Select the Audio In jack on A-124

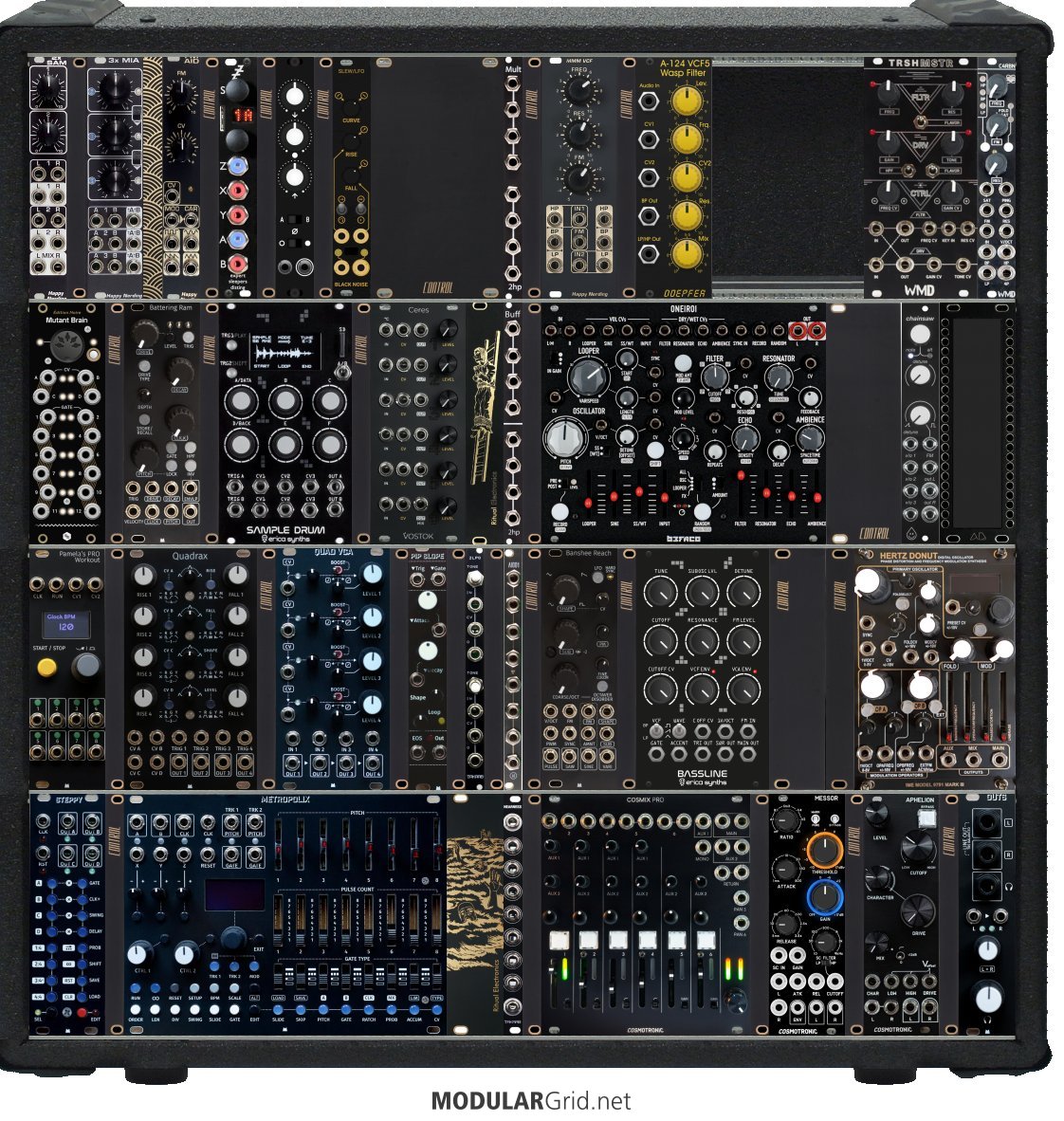(649, 101)
